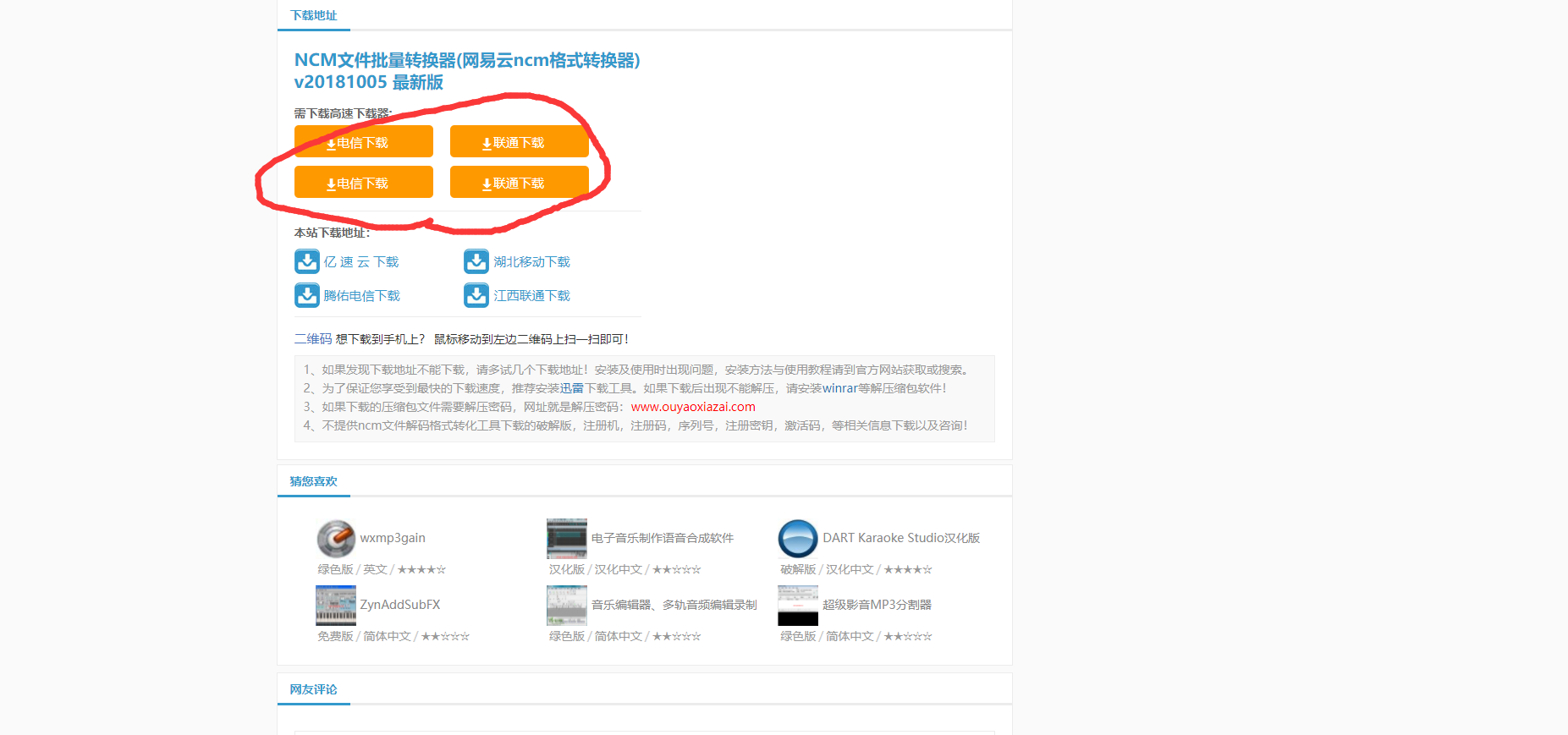
Task: Click the NCM文件批量转换器 v20181005 heading
Action: coord(467,71)
